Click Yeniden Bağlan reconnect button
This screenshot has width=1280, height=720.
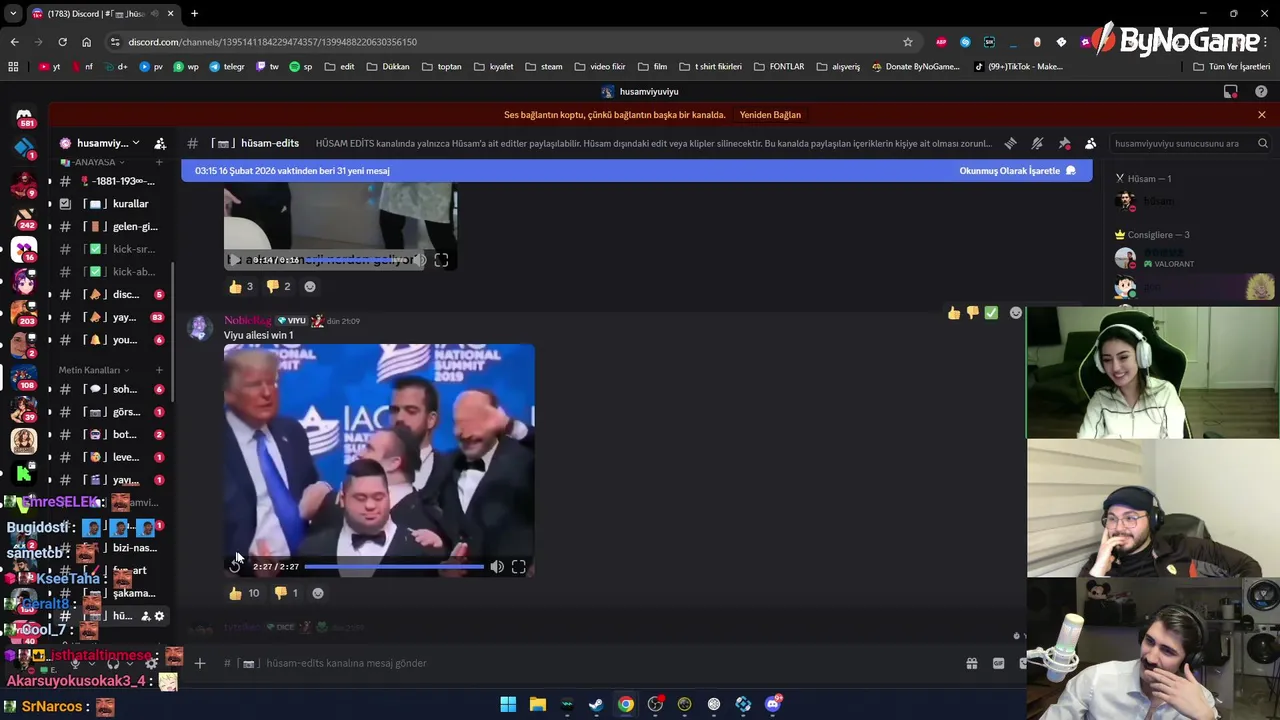click(770, 115)
